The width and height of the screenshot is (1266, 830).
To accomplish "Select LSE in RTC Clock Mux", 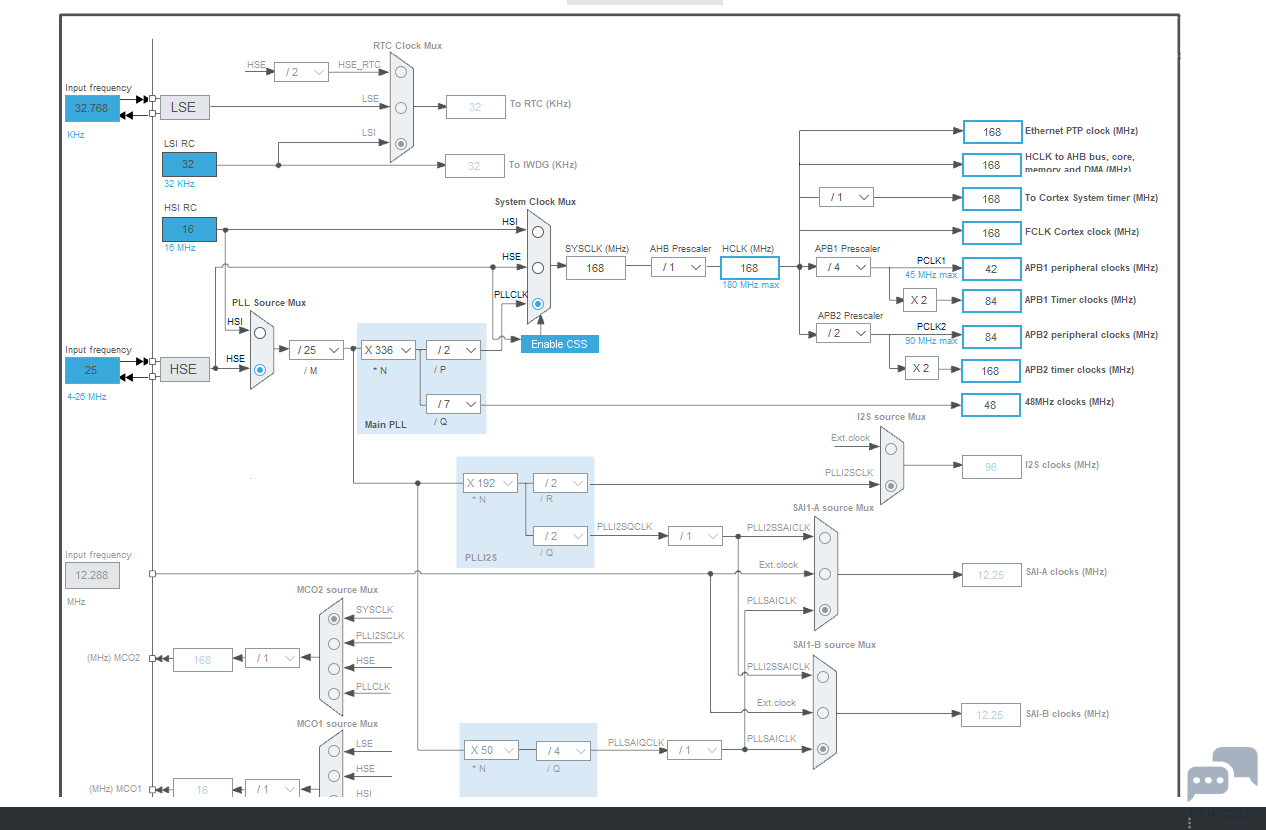I will tap(401, 107).
